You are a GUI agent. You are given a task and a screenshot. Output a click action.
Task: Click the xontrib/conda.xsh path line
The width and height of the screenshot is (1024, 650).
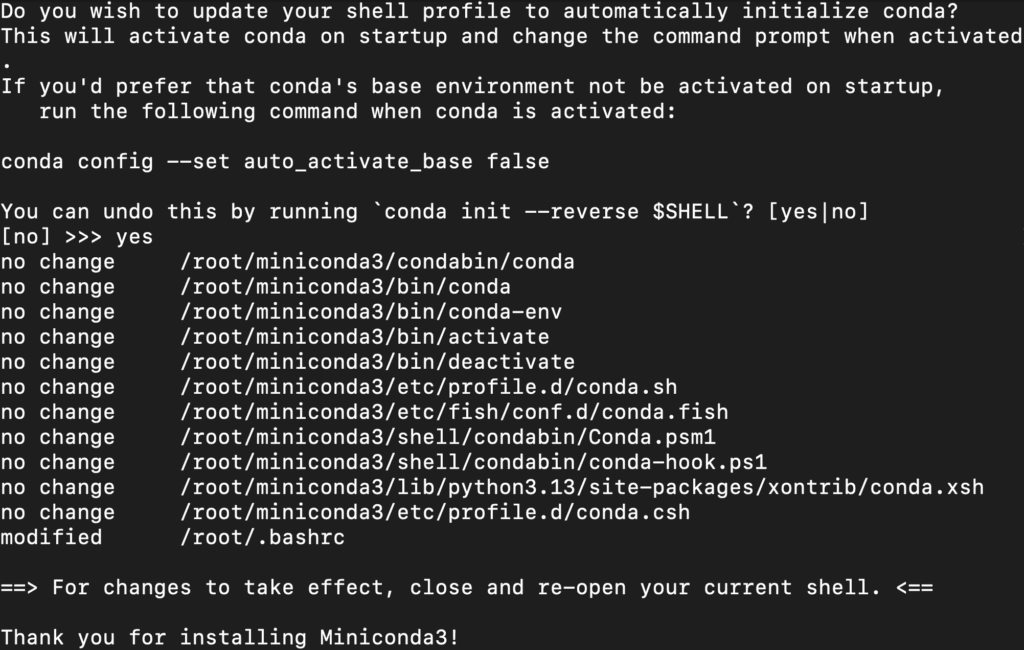point(582,487)
